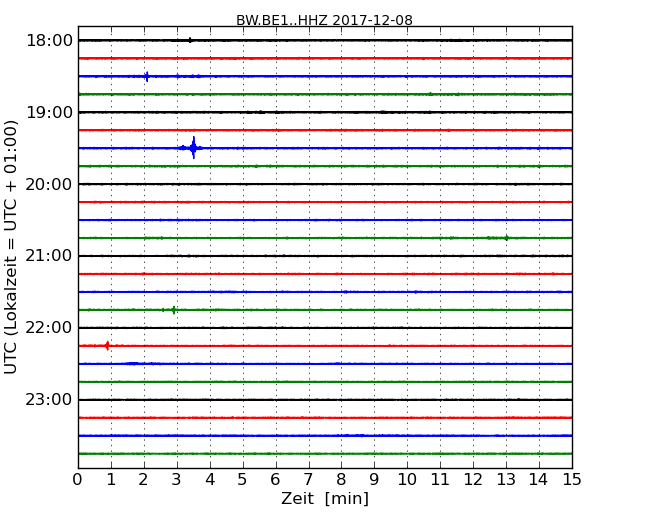The height and width of the screenshot is (520, 650).
Task: Click the 23:00 time label
Action: pos(49,399)
